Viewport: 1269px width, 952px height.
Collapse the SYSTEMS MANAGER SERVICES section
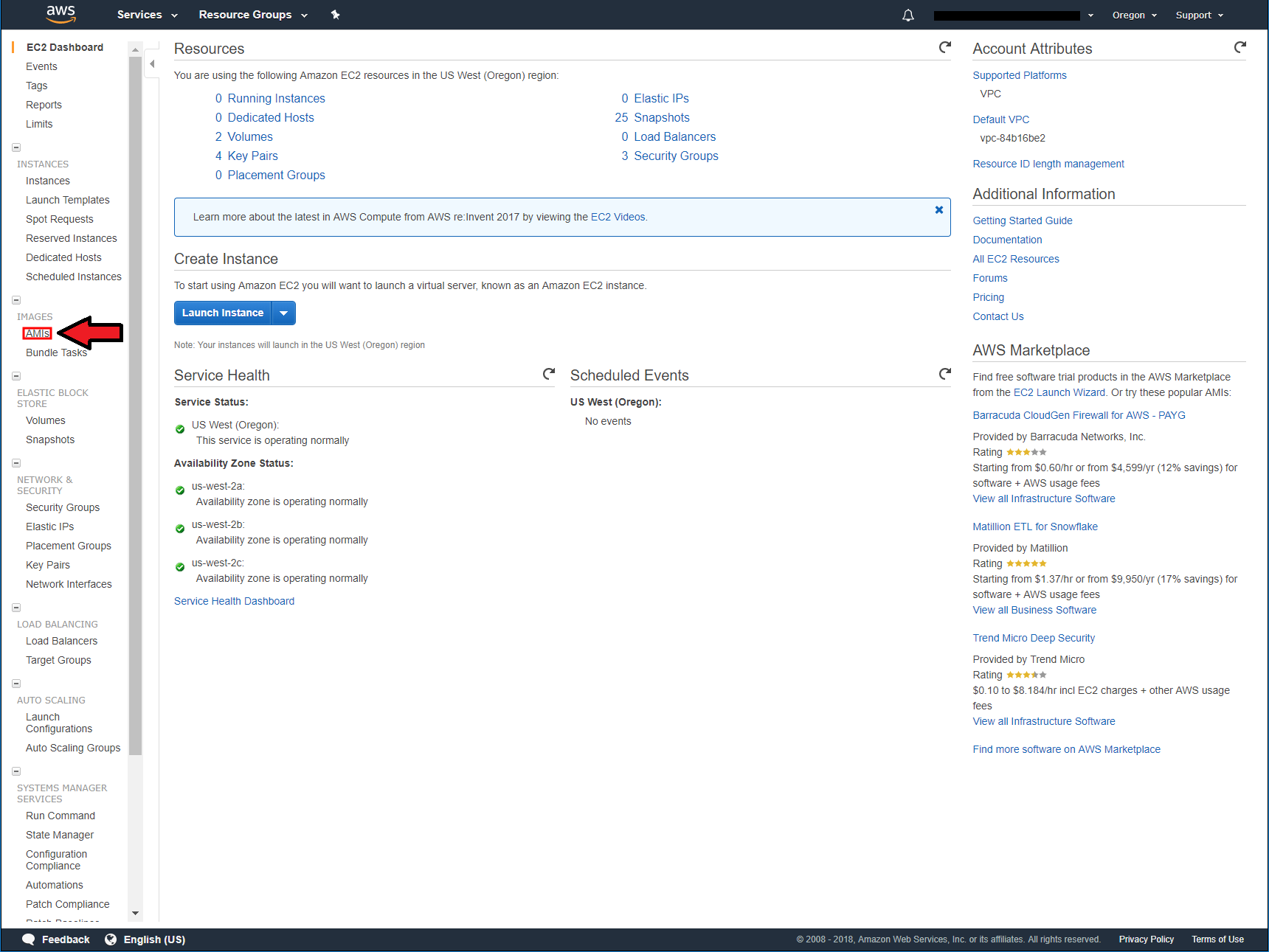[16, 771]
